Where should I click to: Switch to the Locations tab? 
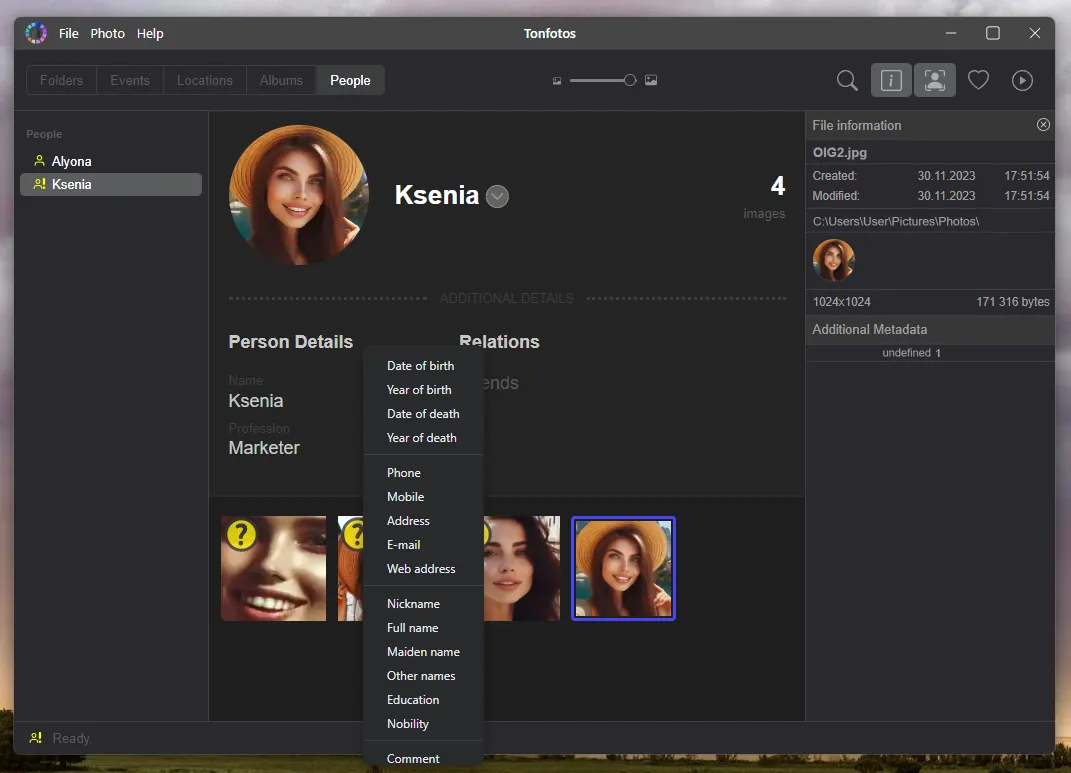[204, 81]
